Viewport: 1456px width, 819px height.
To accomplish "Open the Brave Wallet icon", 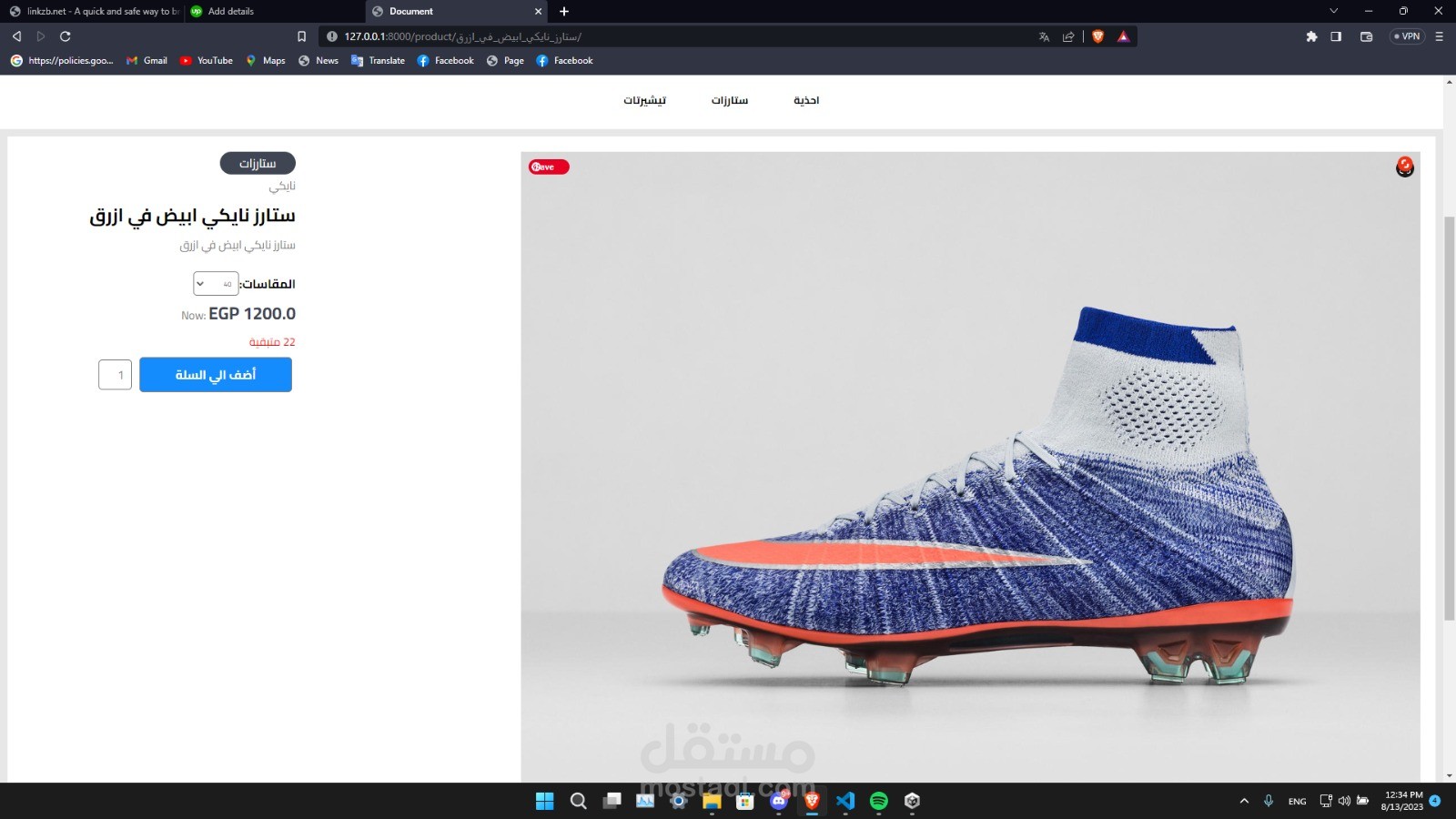I will [1366, 36].
